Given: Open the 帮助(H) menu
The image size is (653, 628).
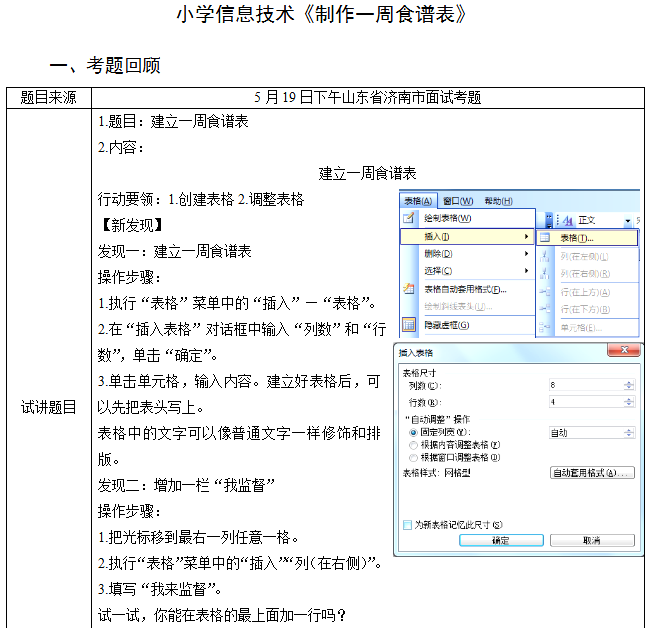Looking at the screenshot, I should (x=497, y=200).
